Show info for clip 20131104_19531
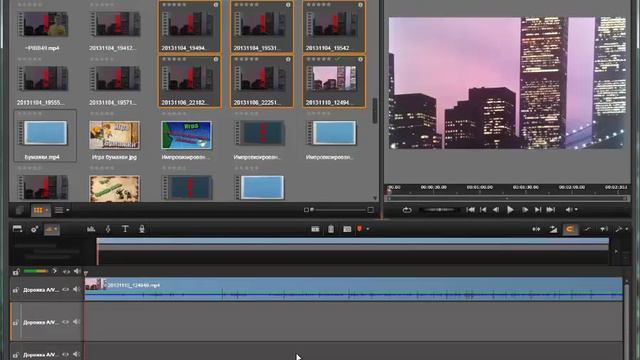 [288, 5]
